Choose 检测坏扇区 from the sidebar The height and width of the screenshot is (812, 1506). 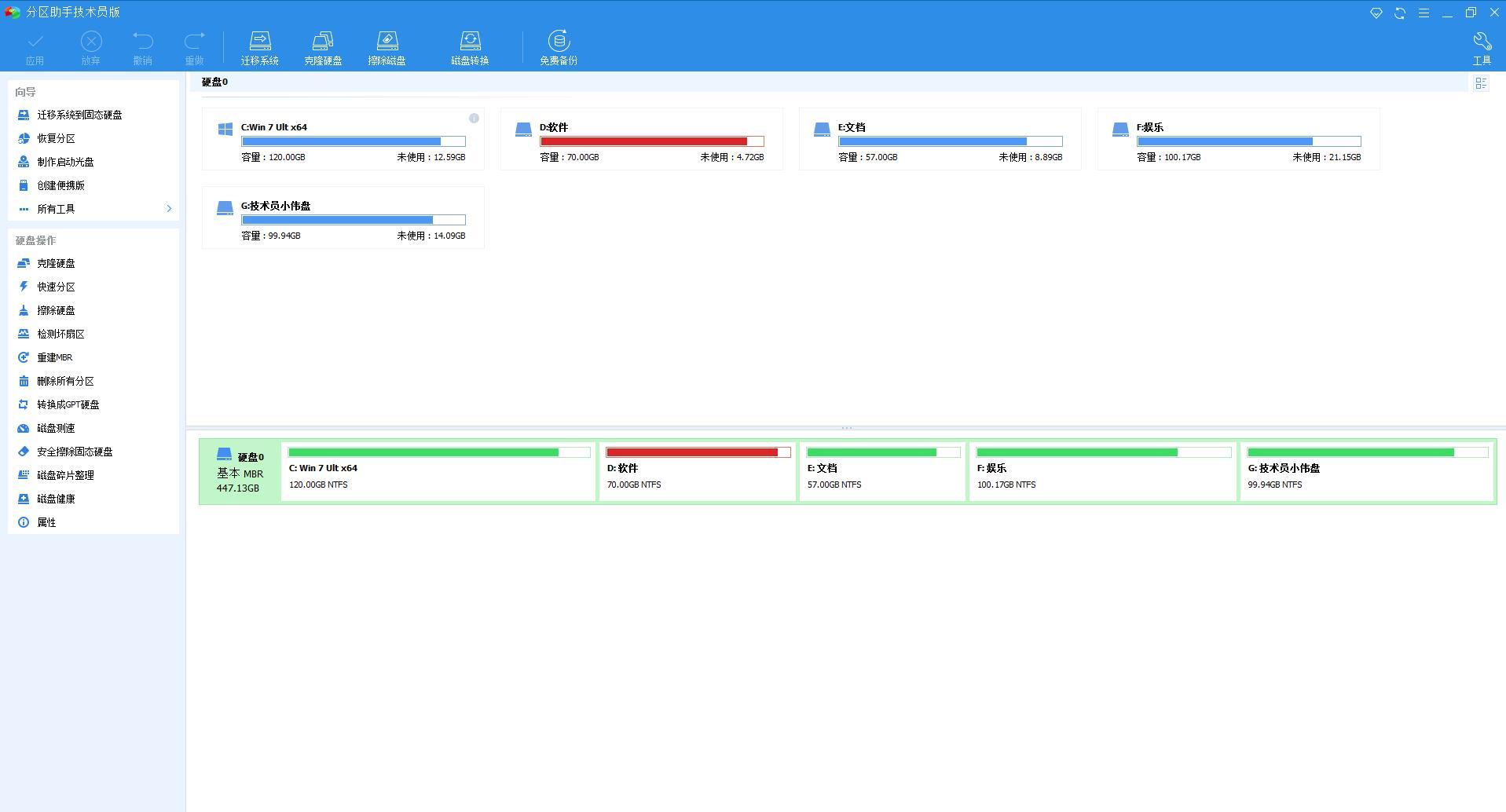(60, 335)
